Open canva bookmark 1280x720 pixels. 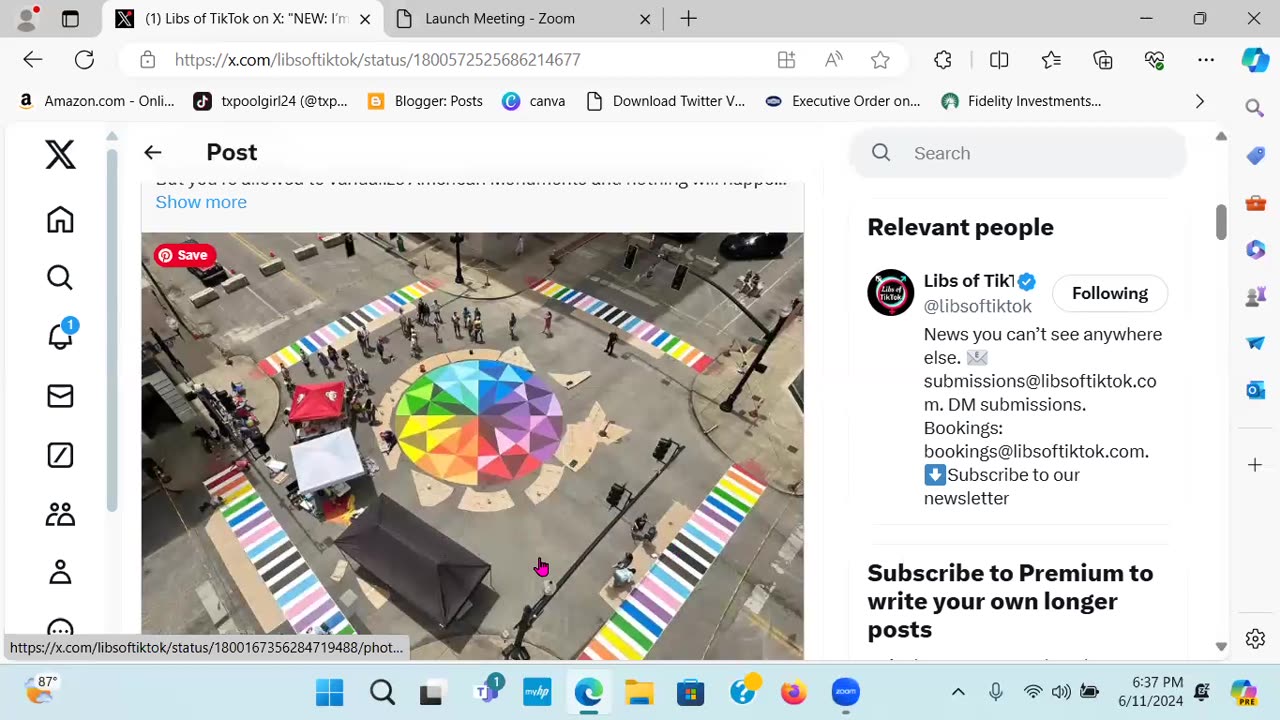click(x=534, y=101)
